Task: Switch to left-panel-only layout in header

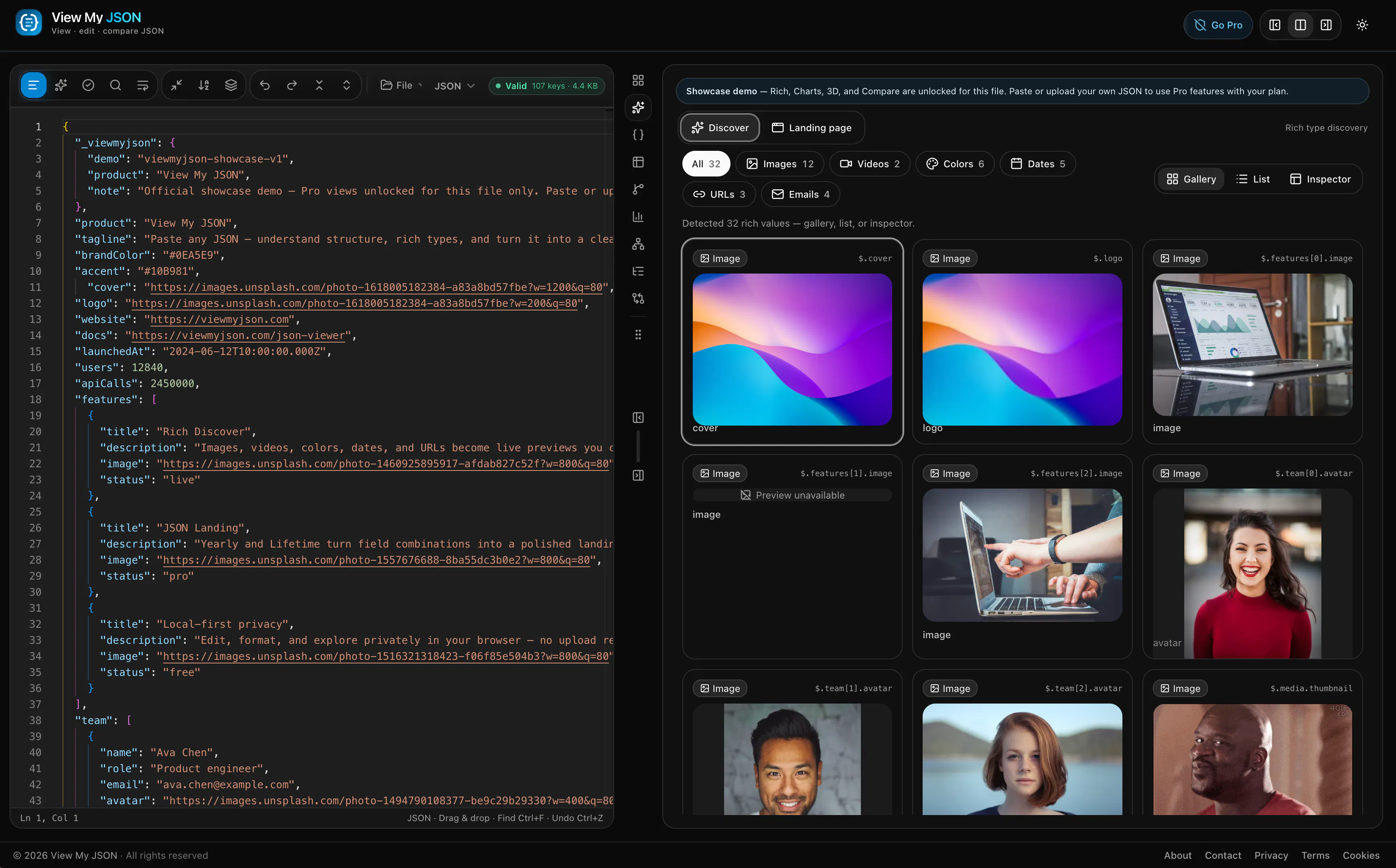Action: (1274, 25)
